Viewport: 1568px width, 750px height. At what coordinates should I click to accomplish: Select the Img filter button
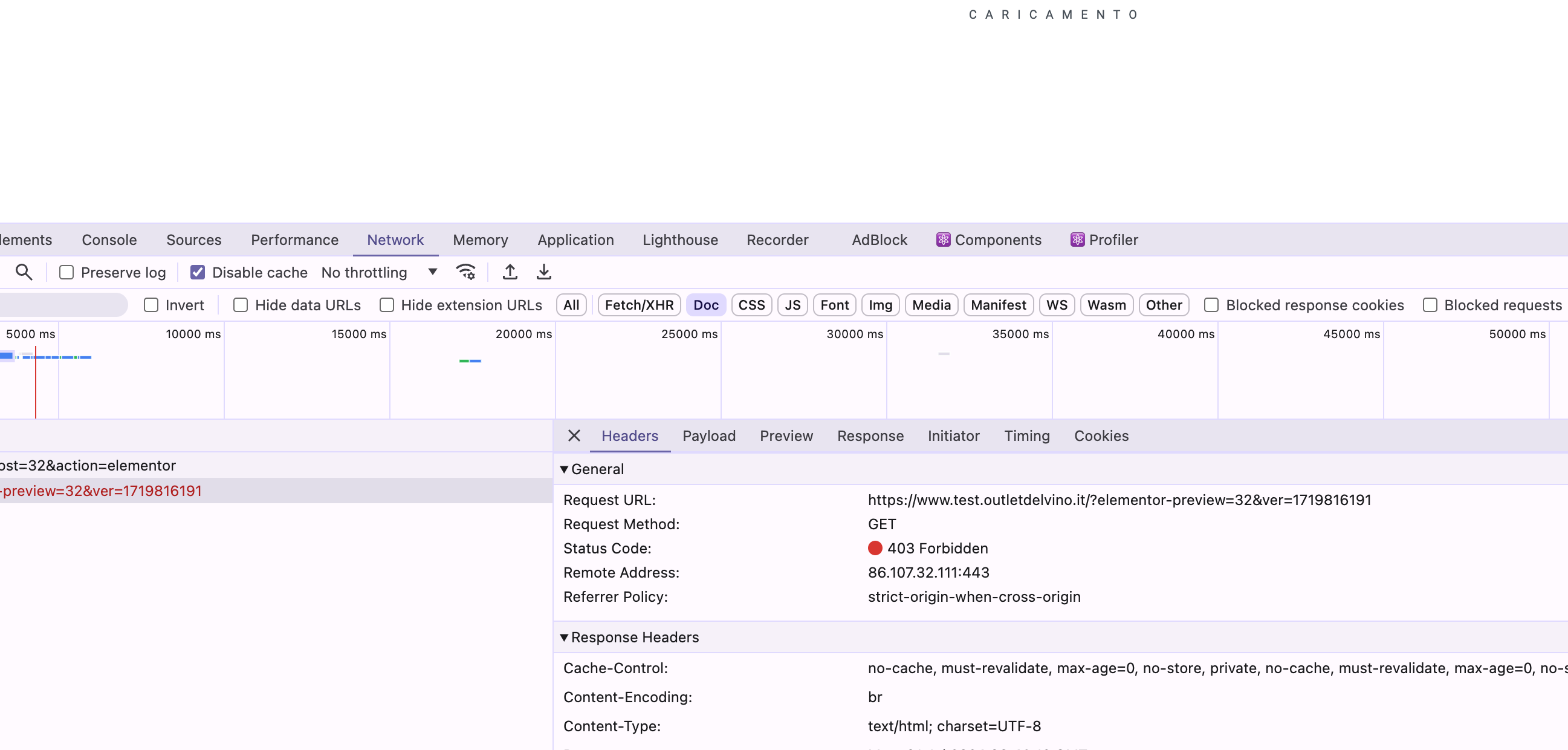point(880,305)
